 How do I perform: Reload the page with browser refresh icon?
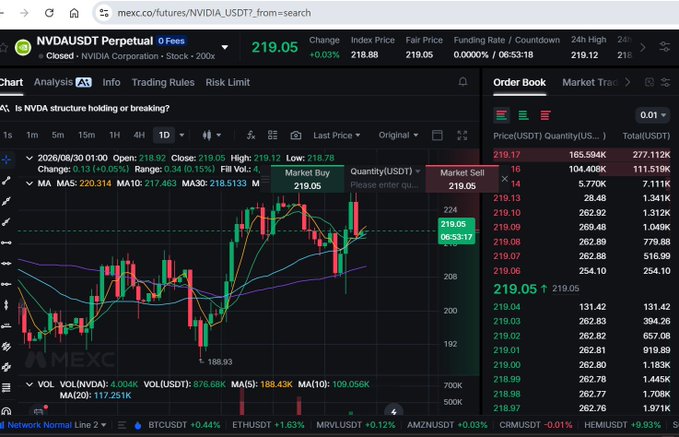pyautogui.click(x=49, y=13)
